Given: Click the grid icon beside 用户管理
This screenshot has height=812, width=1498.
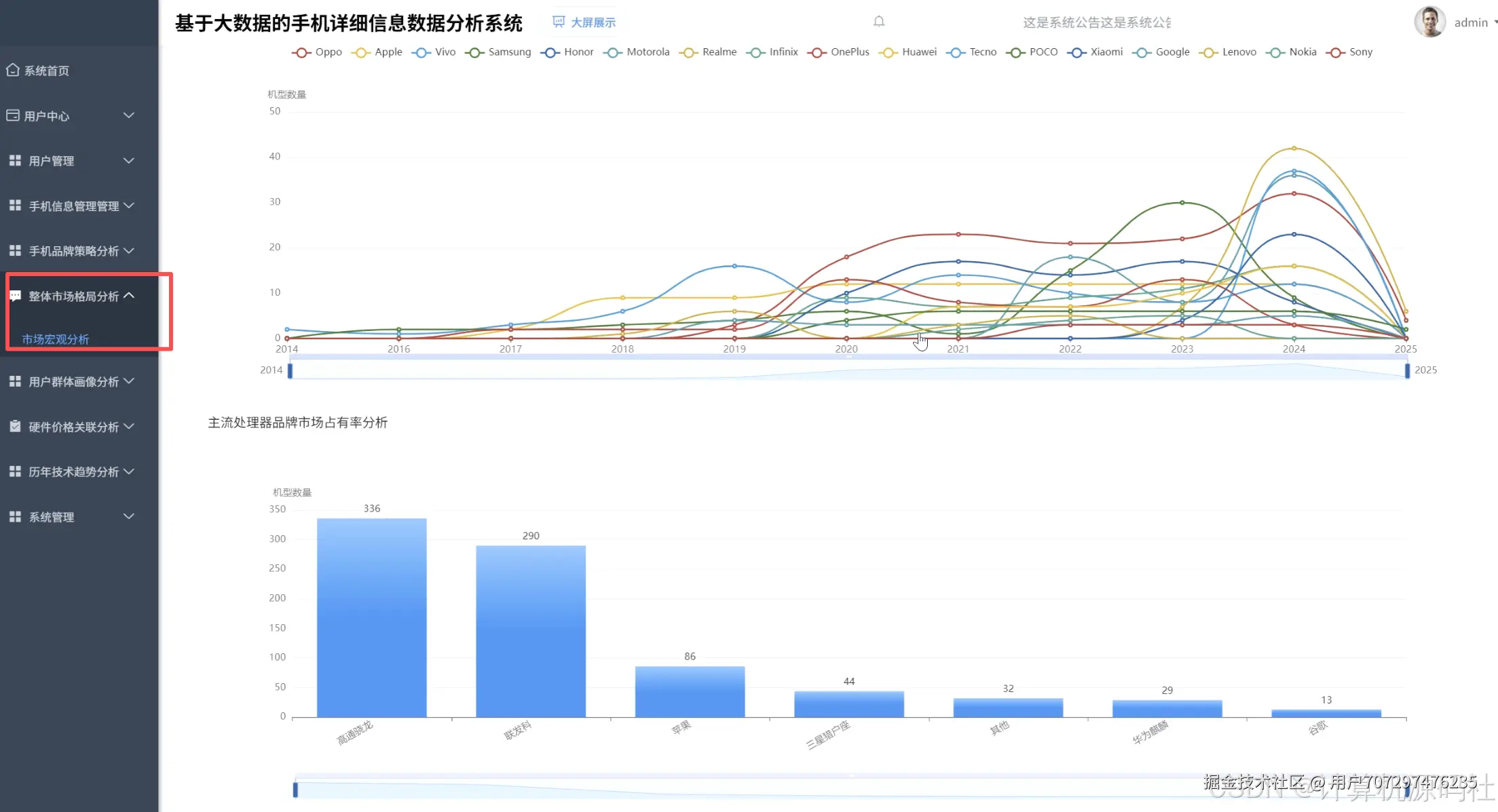Looking at the screenshot, I should pos(15,161).
